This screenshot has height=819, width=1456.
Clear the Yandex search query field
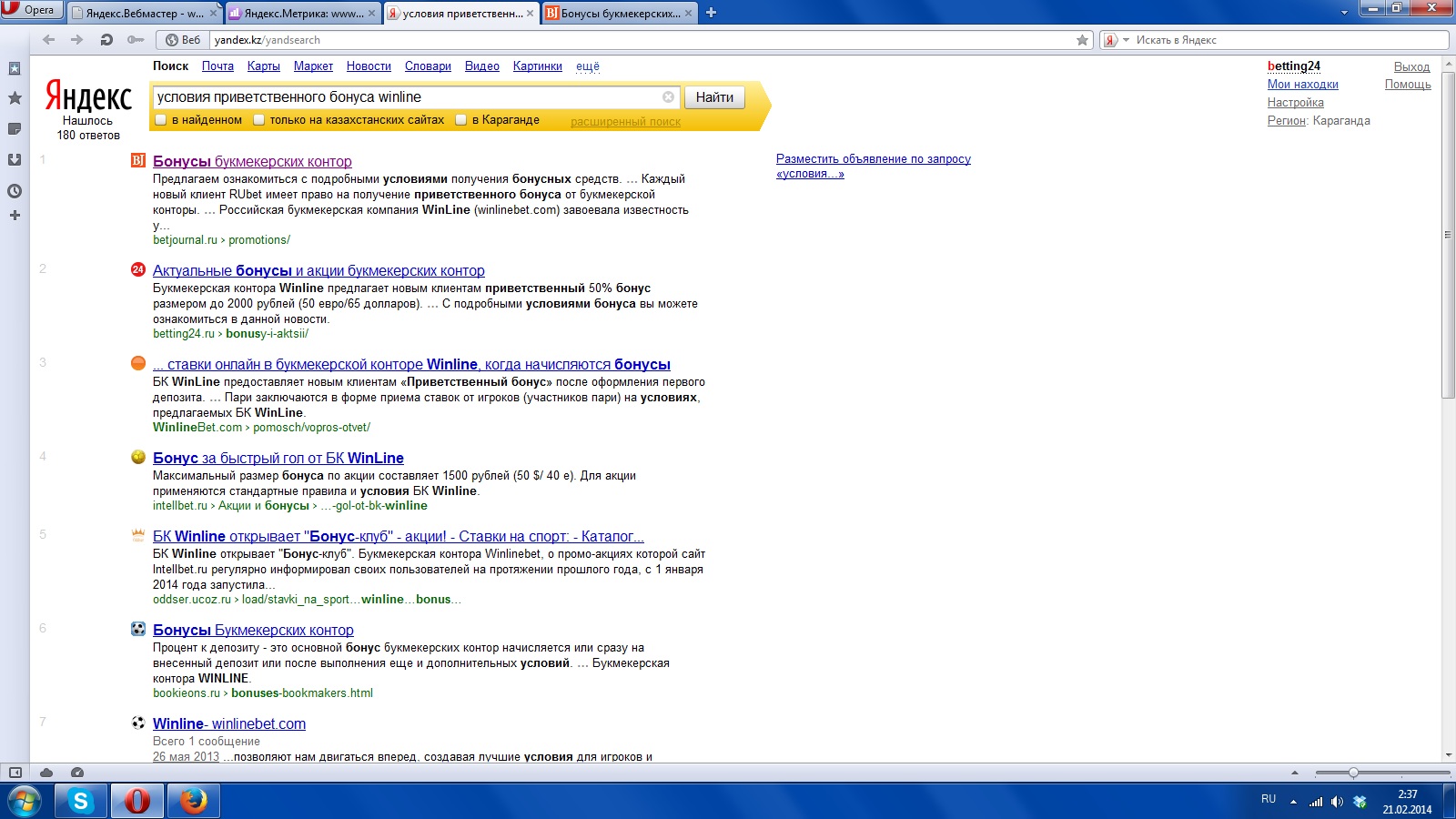[668, 97]
